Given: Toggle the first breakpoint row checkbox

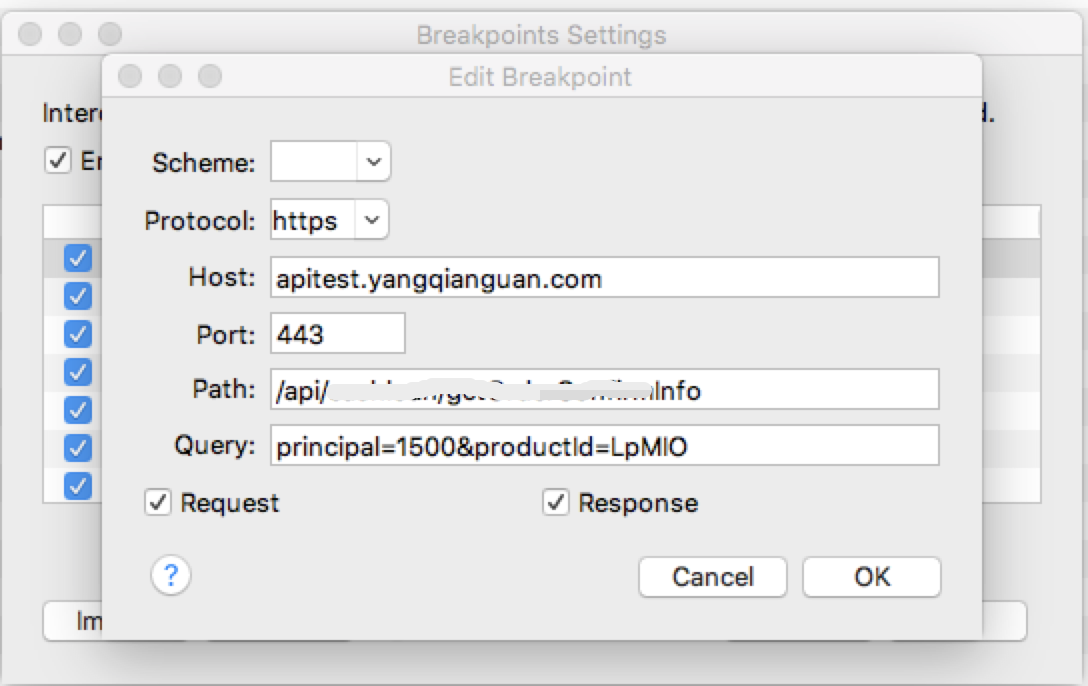Looking at the screenshot, I should pos(78,258).
